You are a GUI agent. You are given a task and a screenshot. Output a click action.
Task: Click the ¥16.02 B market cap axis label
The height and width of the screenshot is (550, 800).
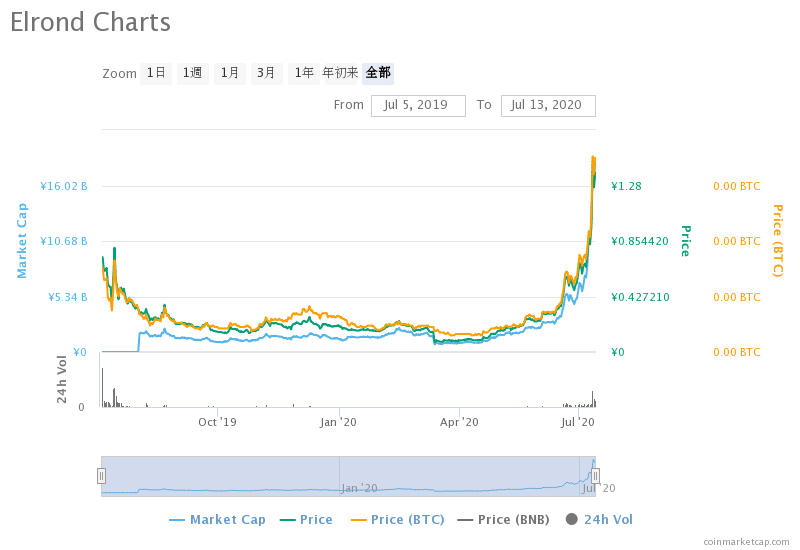(64, 186)
